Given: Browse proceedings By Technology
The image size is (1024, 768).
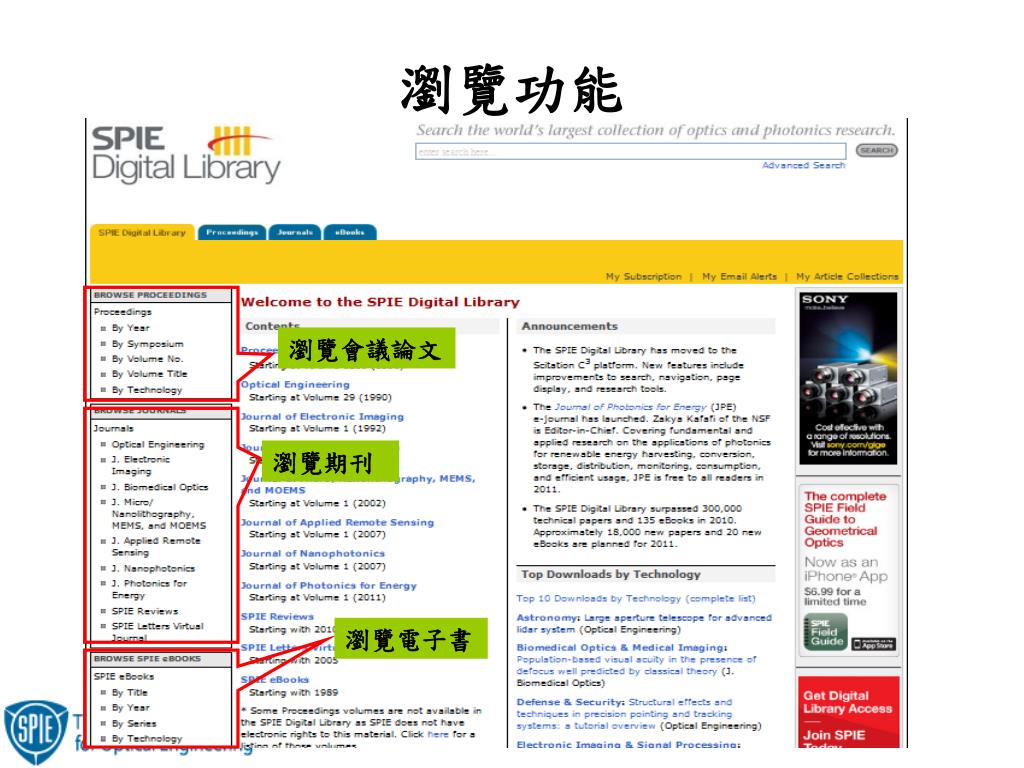Looking at the screenshot, I should click(147, 390).
